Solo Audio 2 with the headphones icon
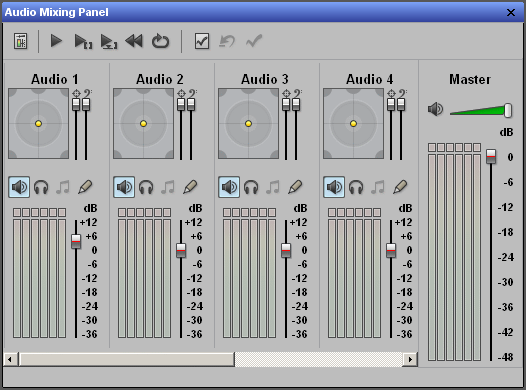 click(x=146, y=187)
